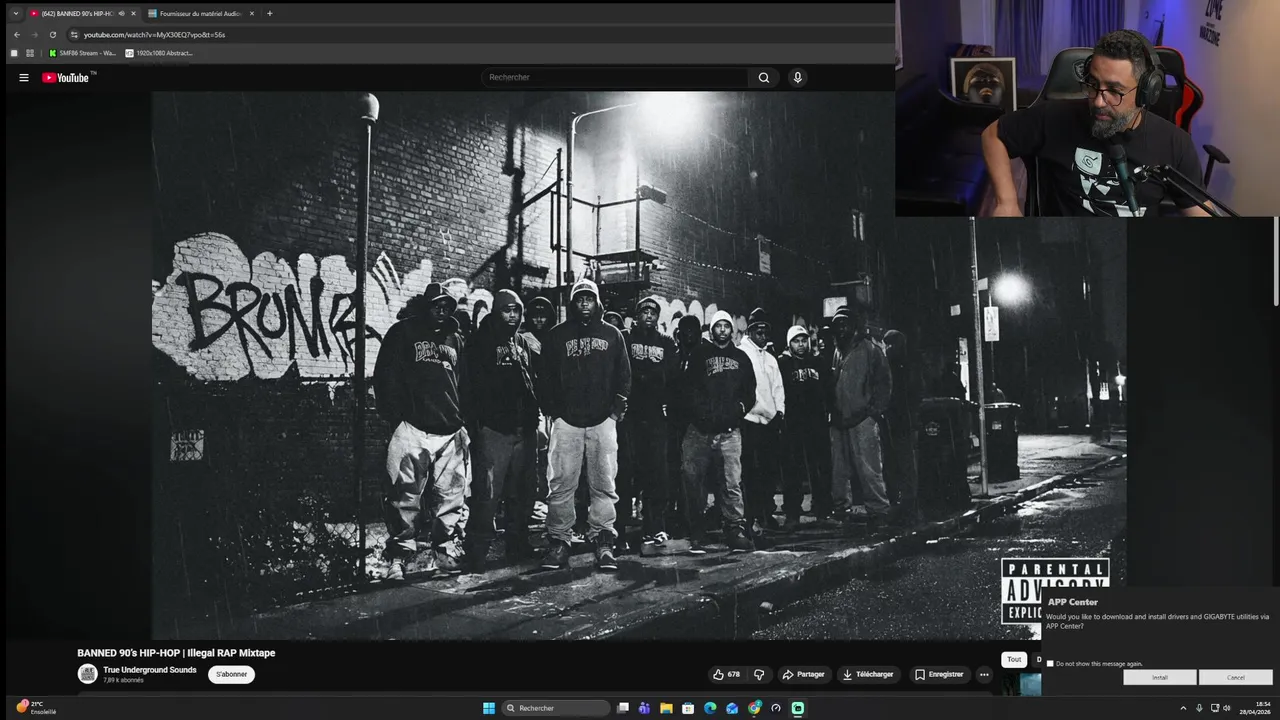Launch Microsoft Teams from the taskbar

(644, 708)
